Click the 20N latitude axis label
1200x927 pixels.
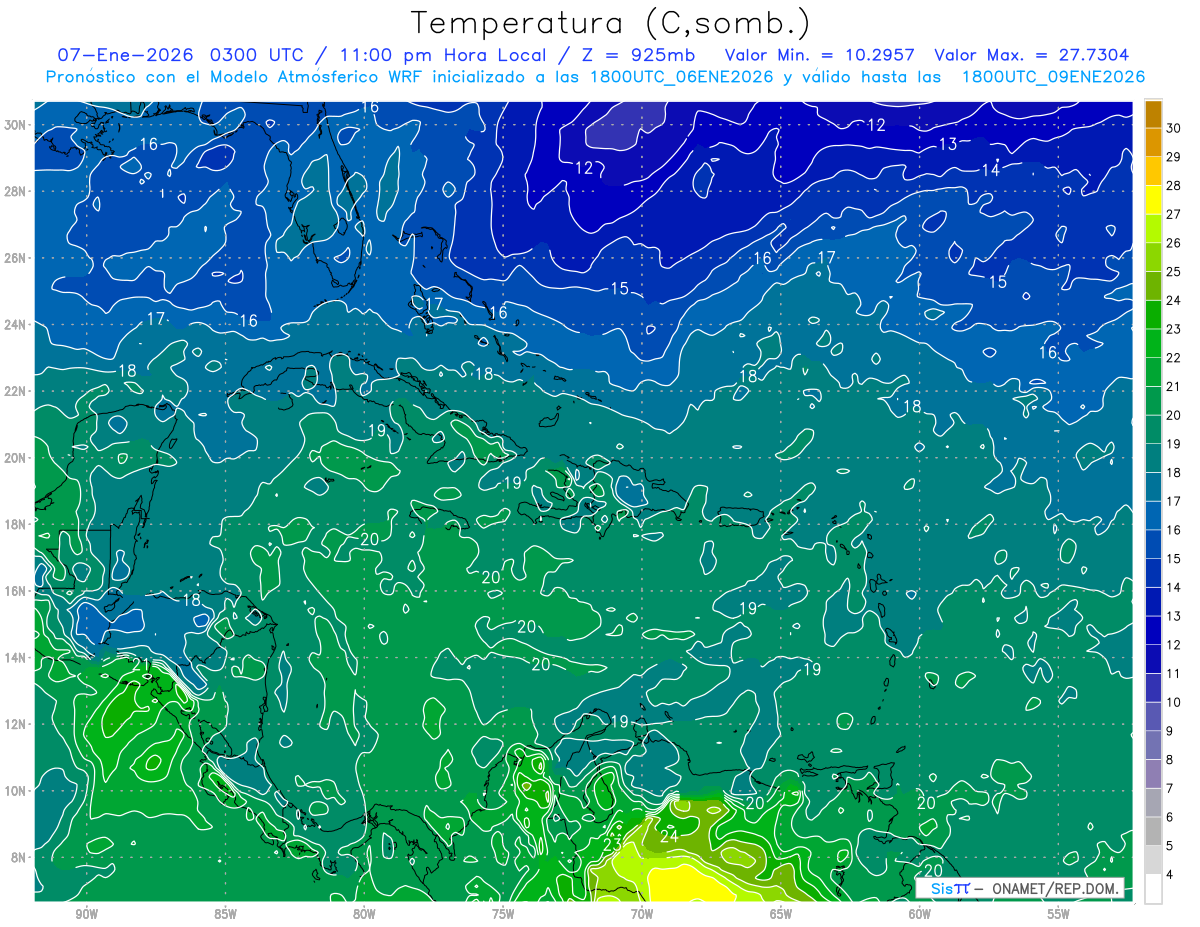(15, 458)
